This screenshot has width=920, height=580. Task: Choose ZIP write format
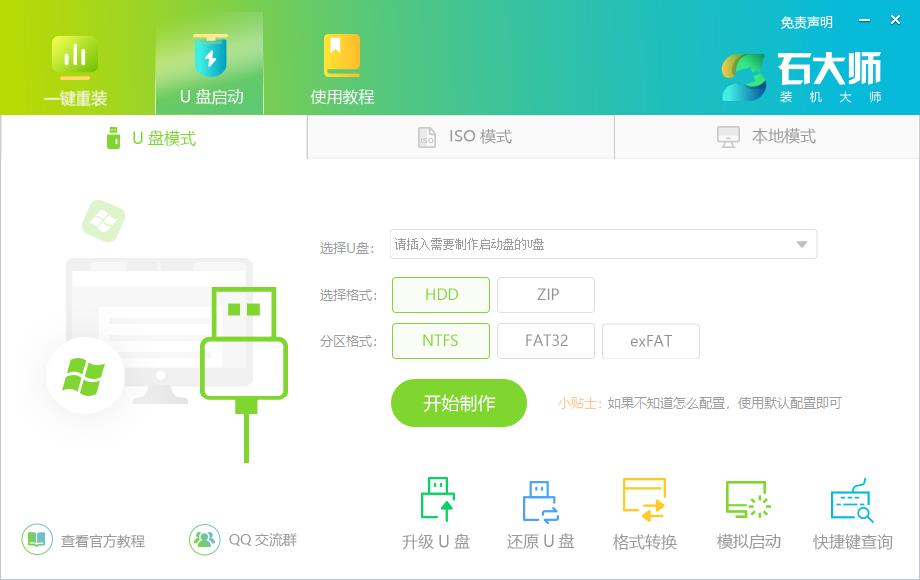(546, 294)
